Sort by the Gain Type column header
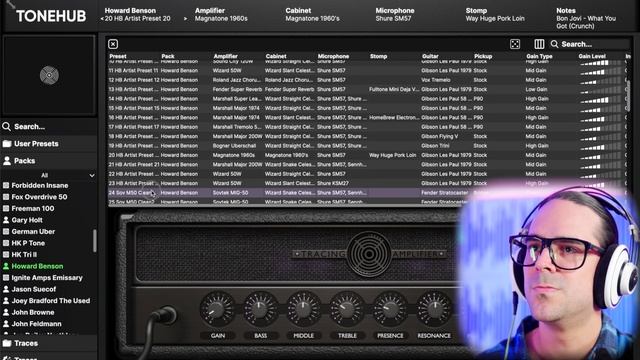Viewport: 640px width, 360px height. coord(539,56)
